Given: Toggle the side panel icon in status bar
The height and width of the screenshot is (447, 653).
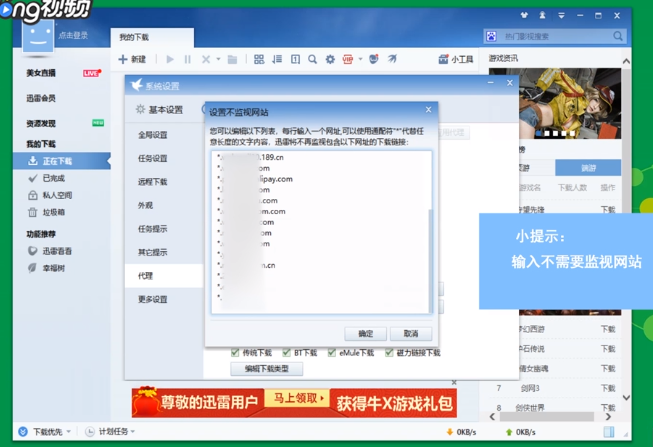Looking at the screenshot, I should coord(609,432).
